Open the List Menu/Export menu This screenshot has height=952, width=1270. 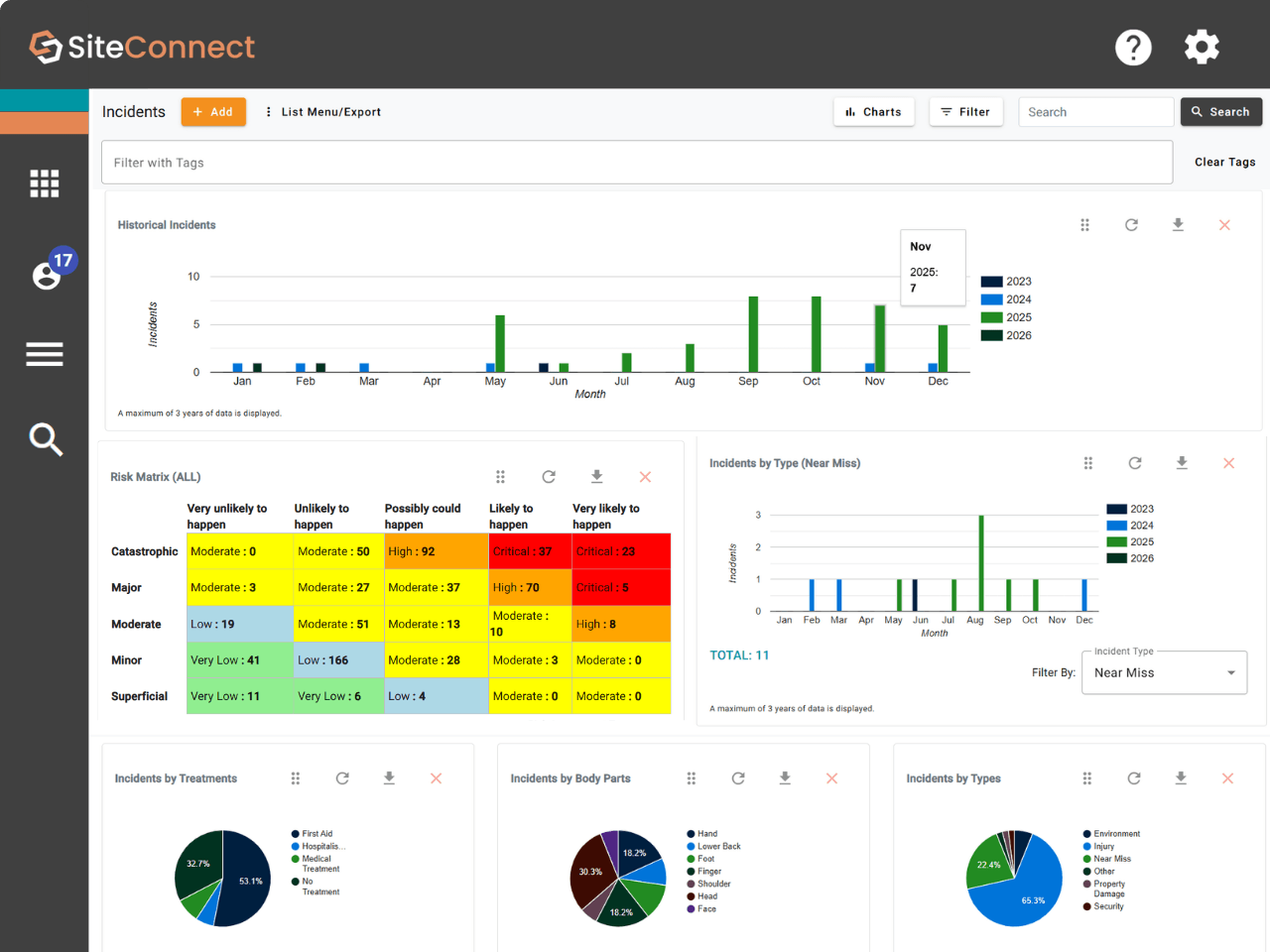322,112
